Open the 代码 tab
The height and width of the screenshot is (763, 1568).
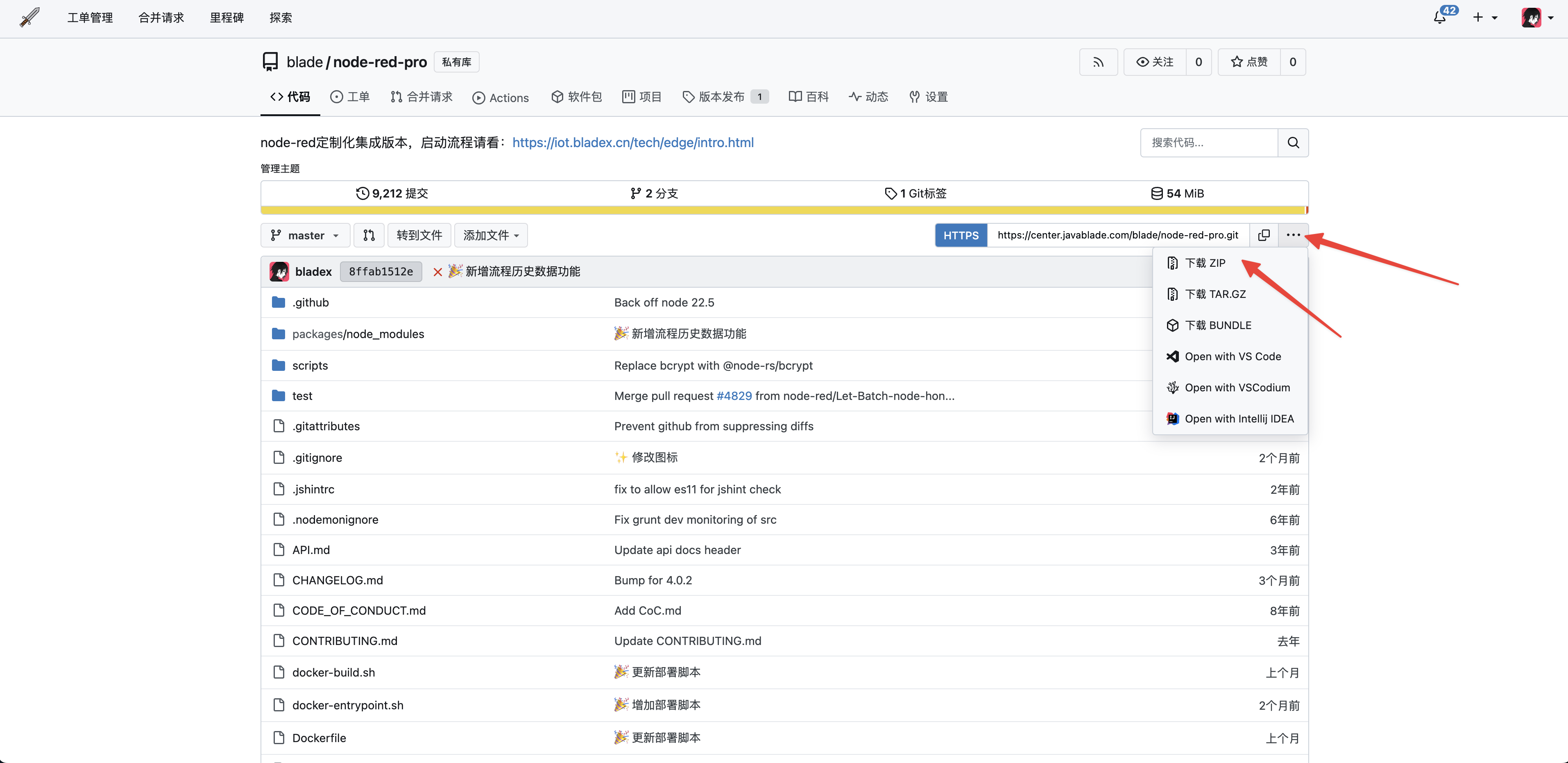click(x=290, y=97)
